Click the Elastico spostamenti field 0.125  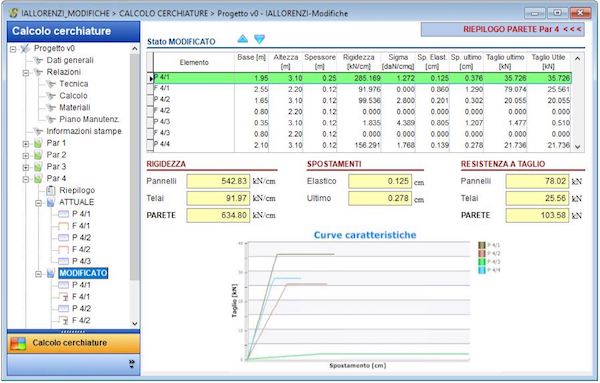click(x=380, y=181)
